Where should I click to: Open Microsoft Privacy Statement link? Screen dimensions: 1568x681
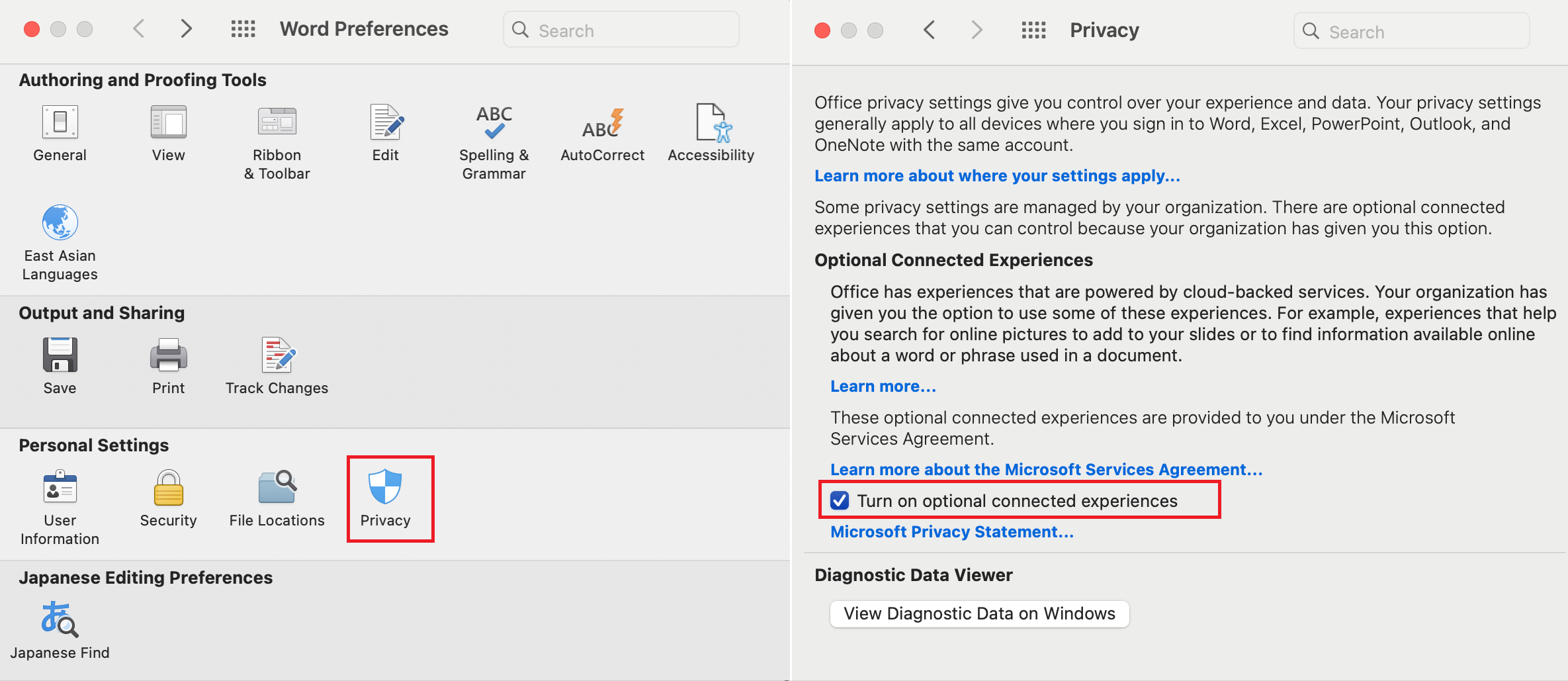(952, 532)
